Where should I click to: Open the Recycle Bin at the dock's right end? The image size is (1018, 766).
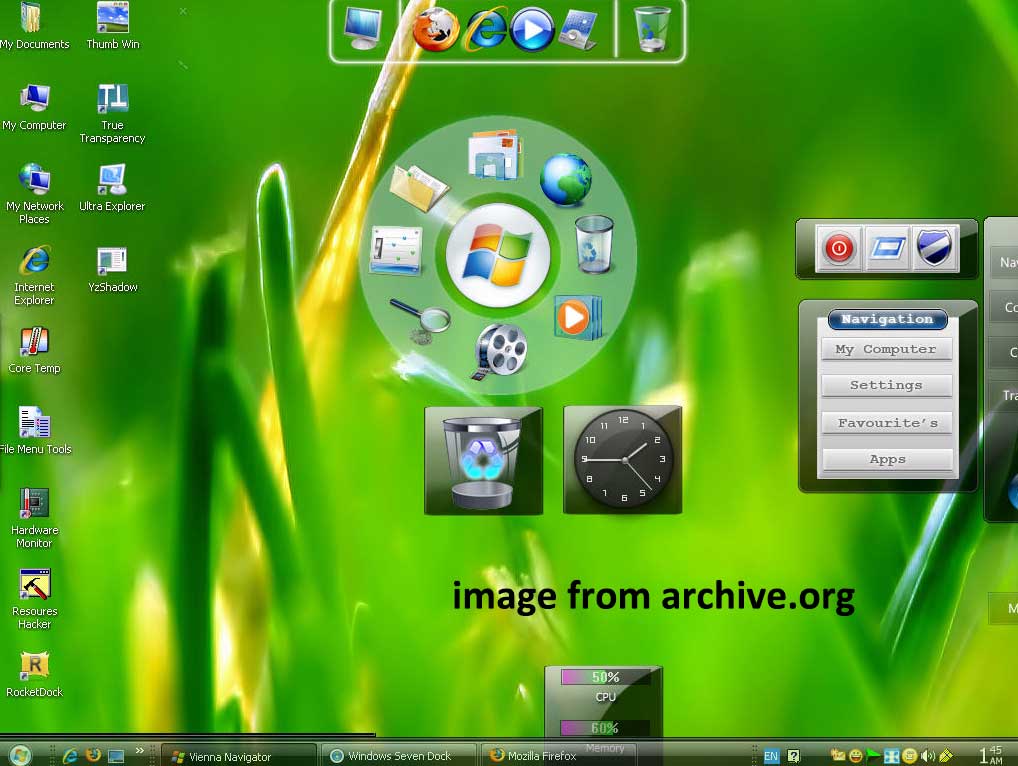click(653, 29)
